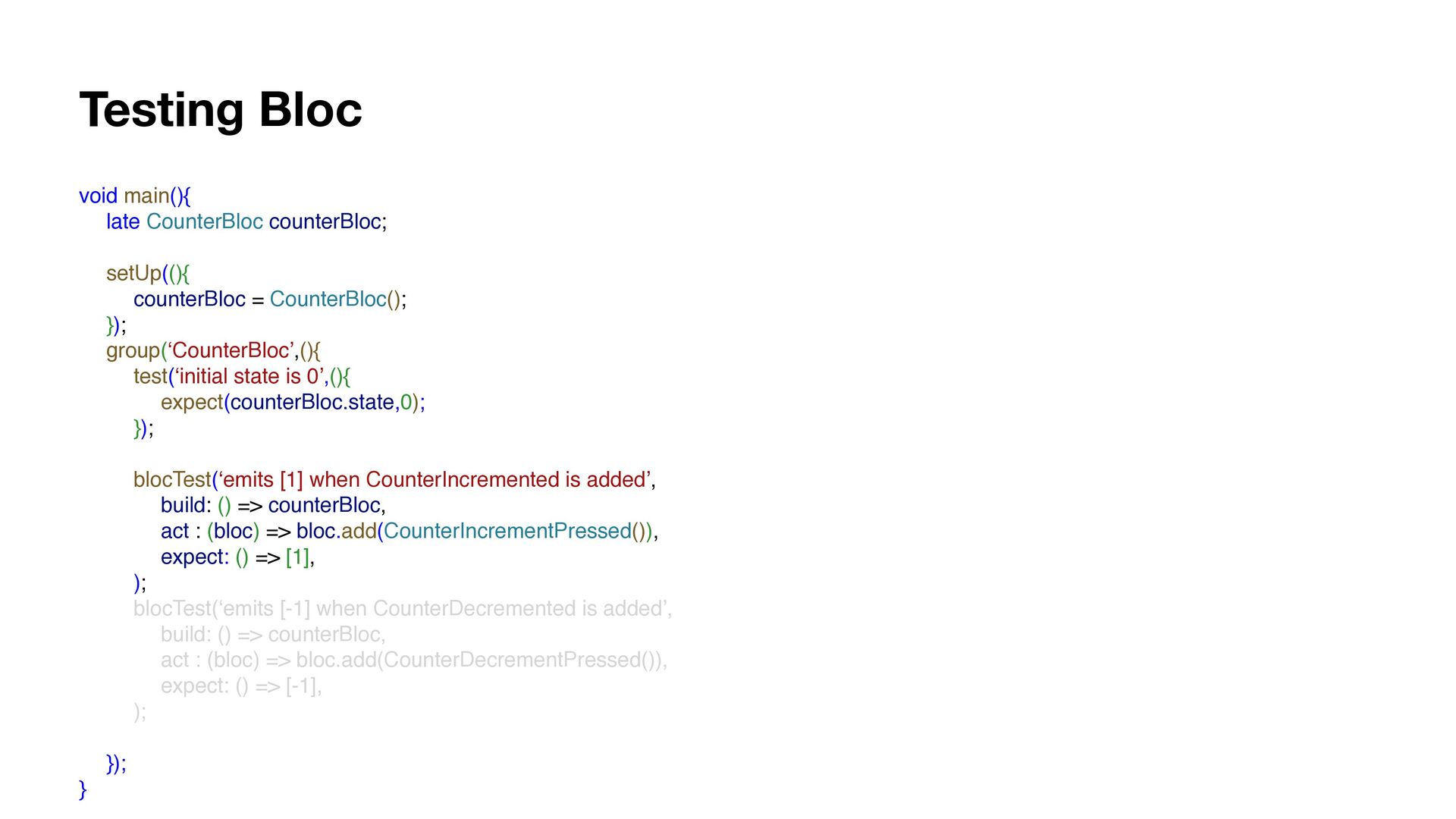
Task: Click the final closing brace of main
Action: (x=83, y=789)
